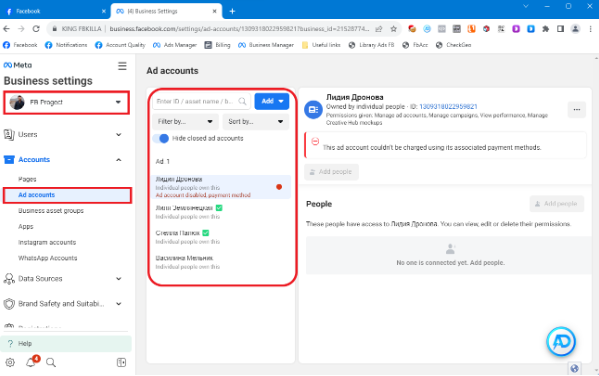
Task: Open the notifications bell with badge
Action: click(x=31, y=361)
